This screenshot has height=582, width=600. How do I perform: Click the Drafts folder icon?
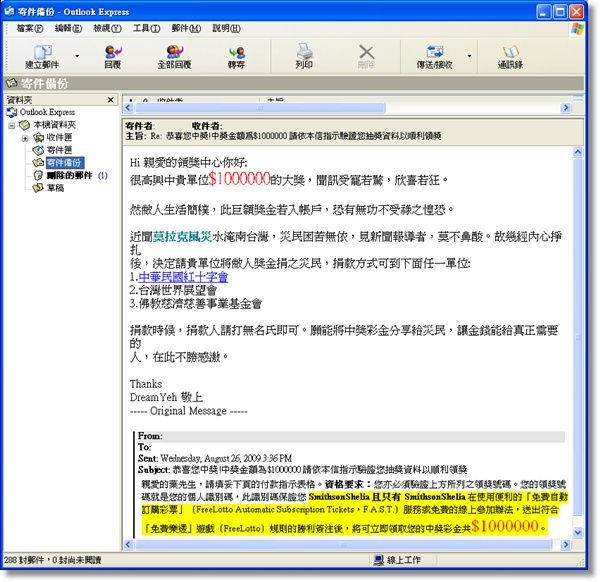[x=38, y=188]
